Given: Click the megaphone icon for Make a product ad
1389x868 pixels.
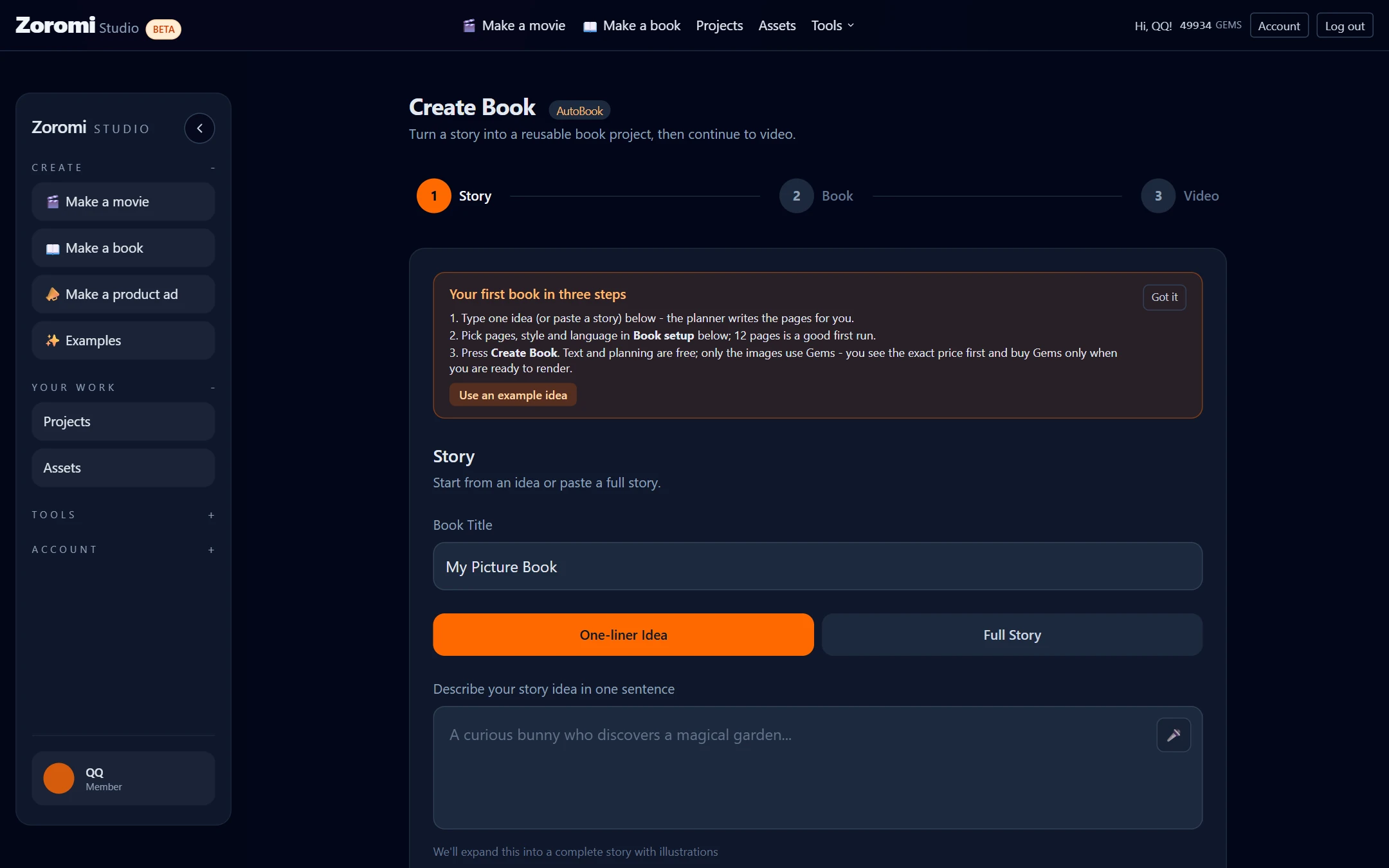Looking at the screenshot, I should (53, 294).
